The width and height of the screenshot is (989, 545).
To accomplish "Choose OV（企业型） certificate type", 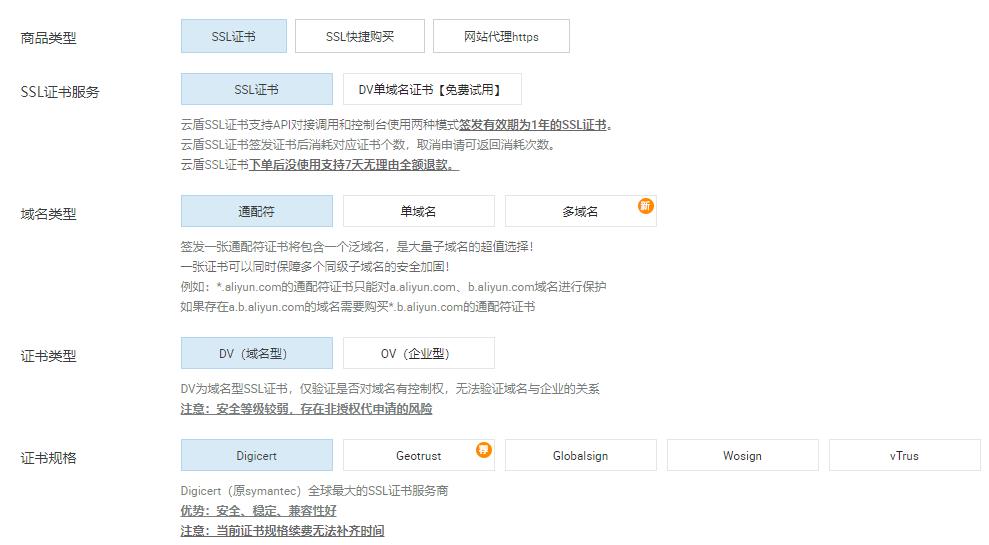I will point(418,354).
